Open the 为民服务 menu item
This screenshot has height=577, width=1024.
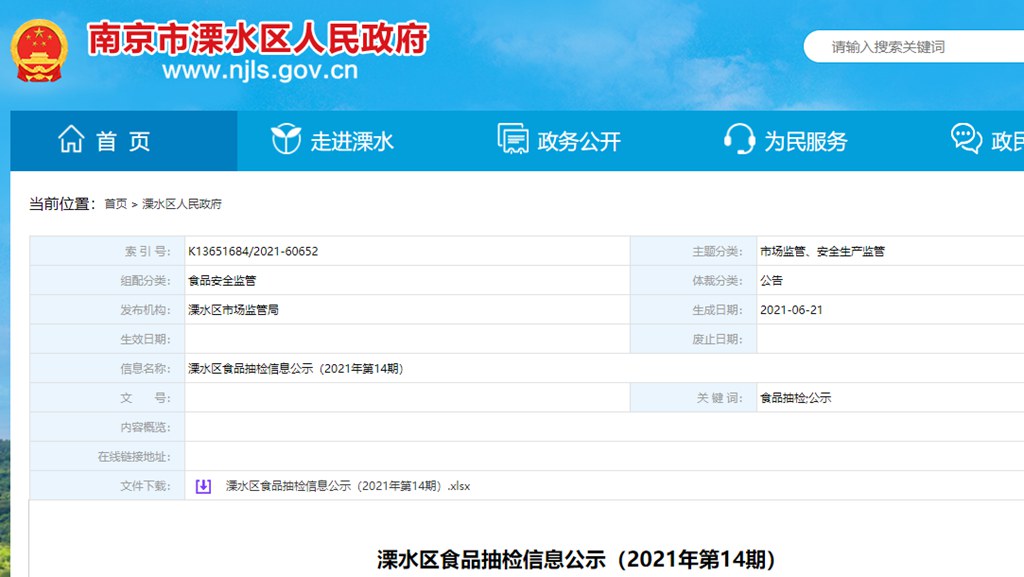point(806,141)
